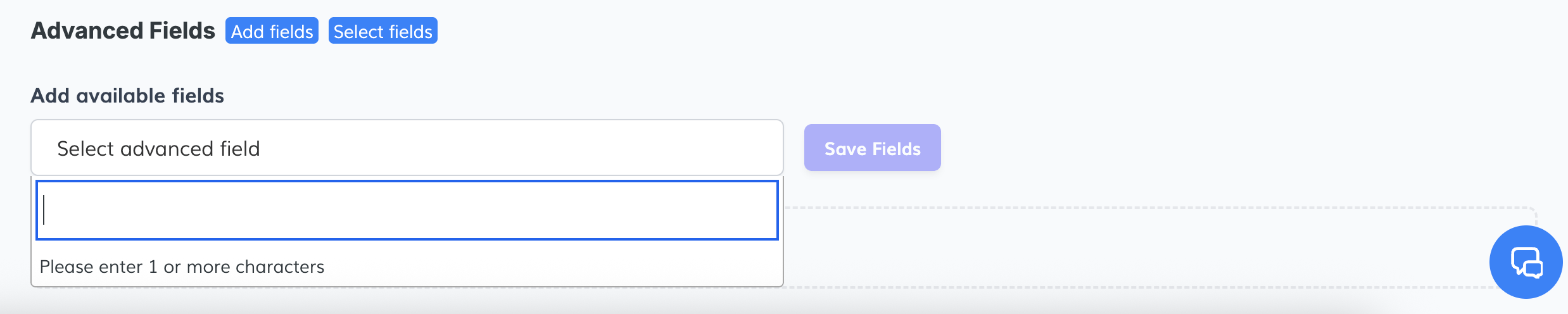
Task: Focus the dropdown search text box
Action: tap(407, 210)
